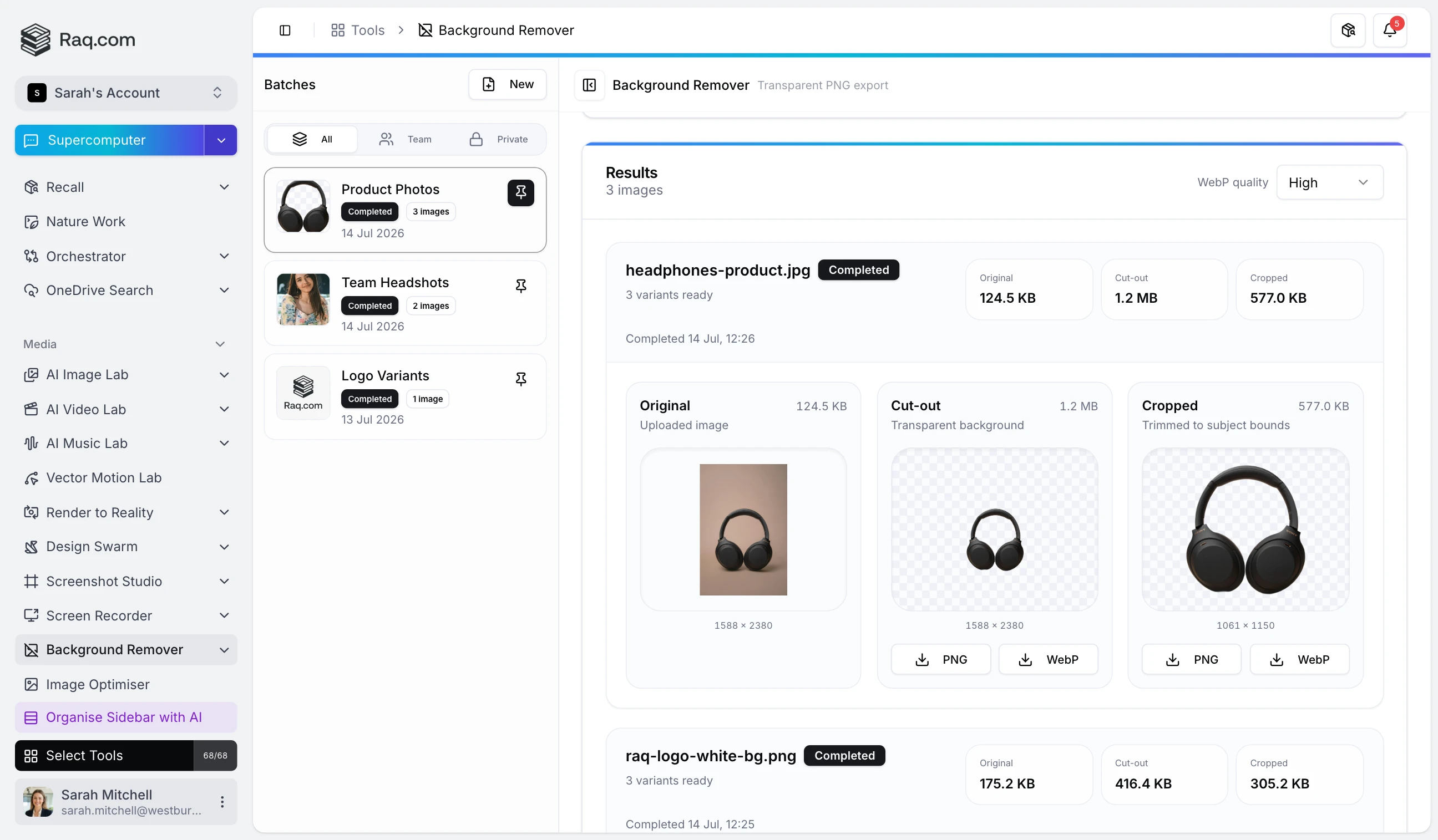
Task: Download the Cut-out as PNG
Action: pyautogui.click(x=940, y=659)
